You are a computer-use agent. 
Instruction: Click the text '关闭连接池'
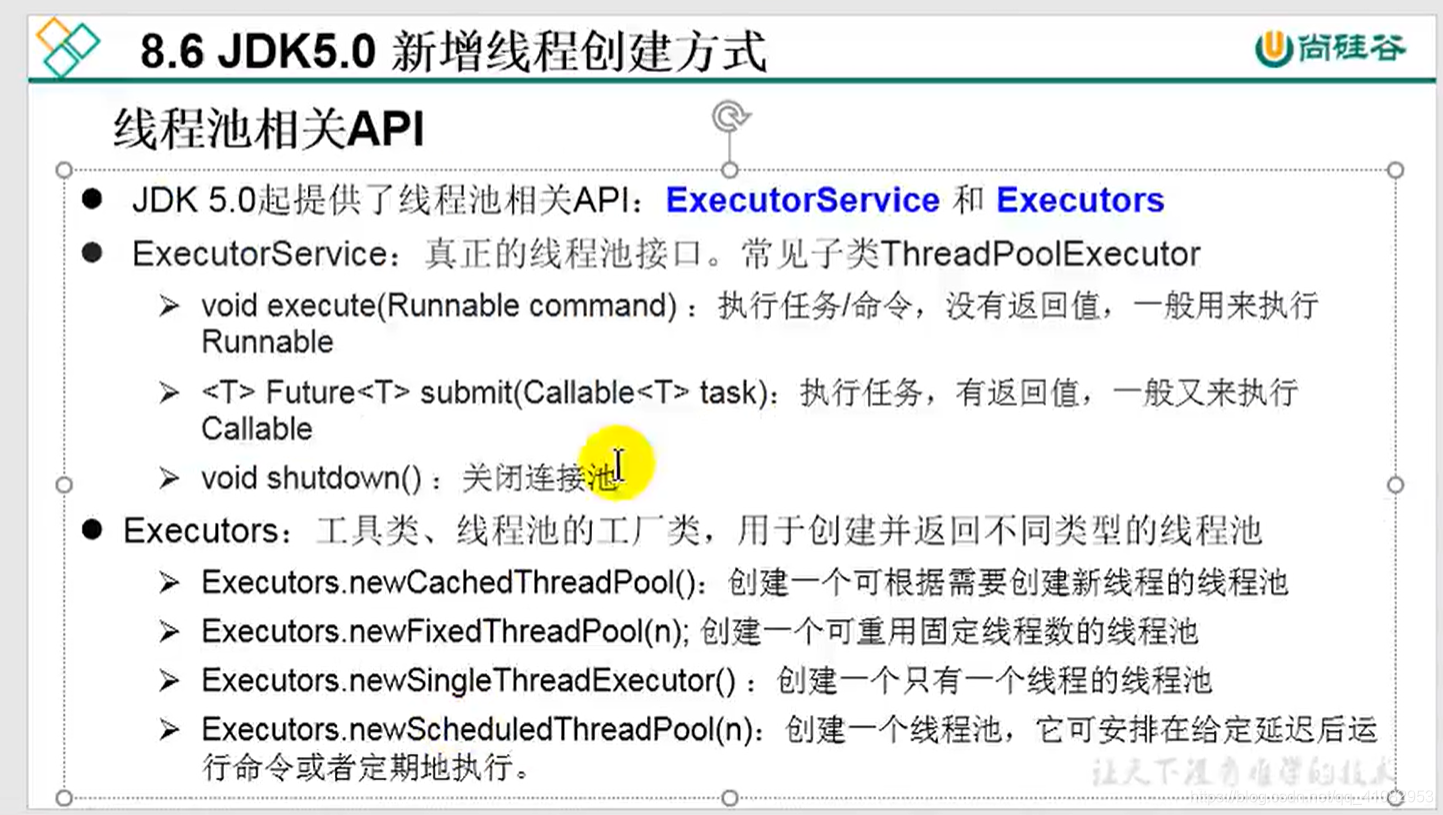(x=541, y=478)
